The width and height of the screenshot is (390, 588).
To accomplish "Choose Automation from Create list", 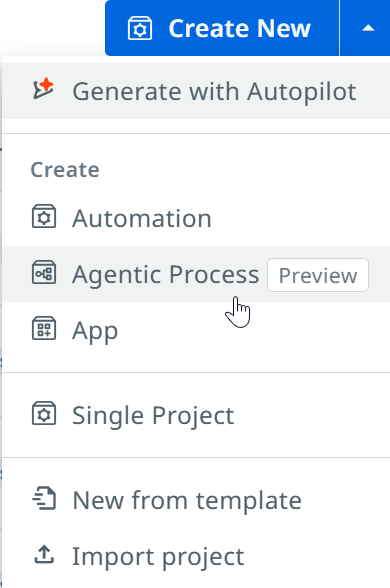I will tap(196, 218).
